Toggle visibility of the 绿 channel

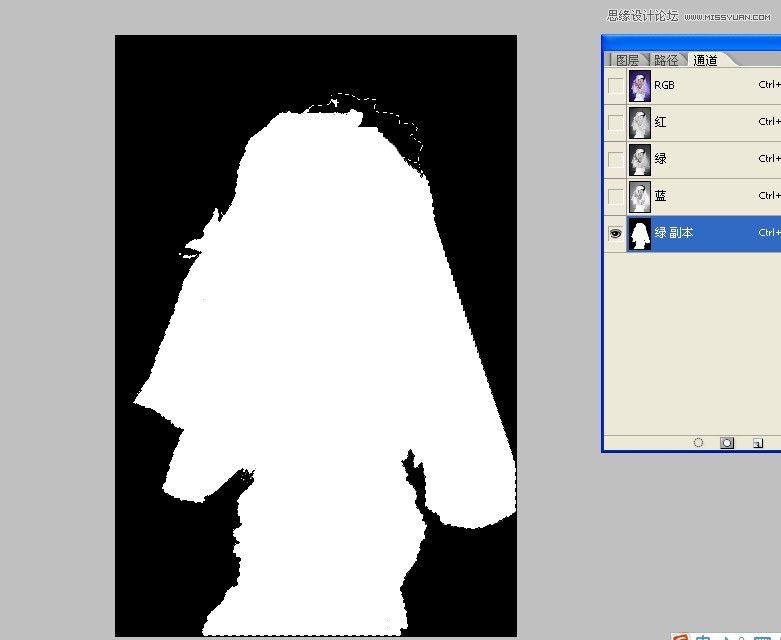click(x=616, y=159)
